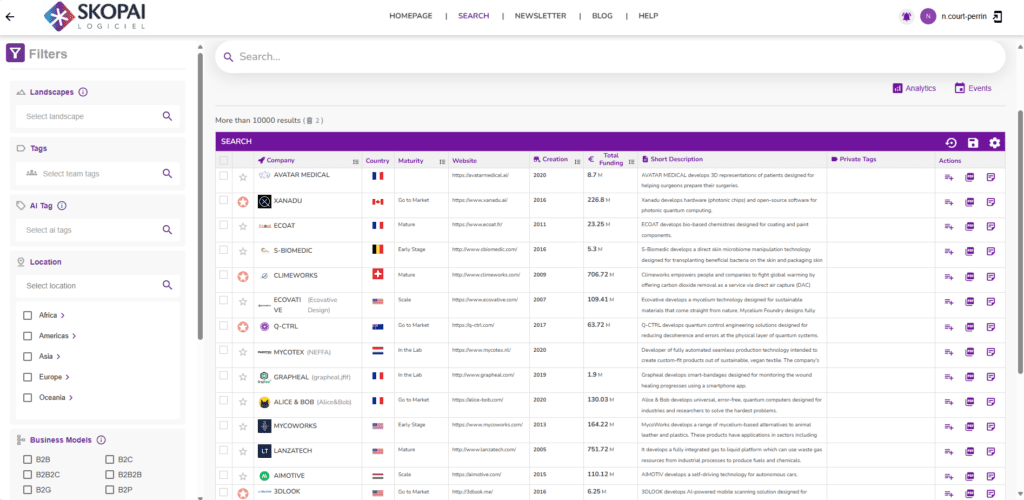
Task: Open the PDF export icon for ECOAT row
Action: [x=969, y=226]
